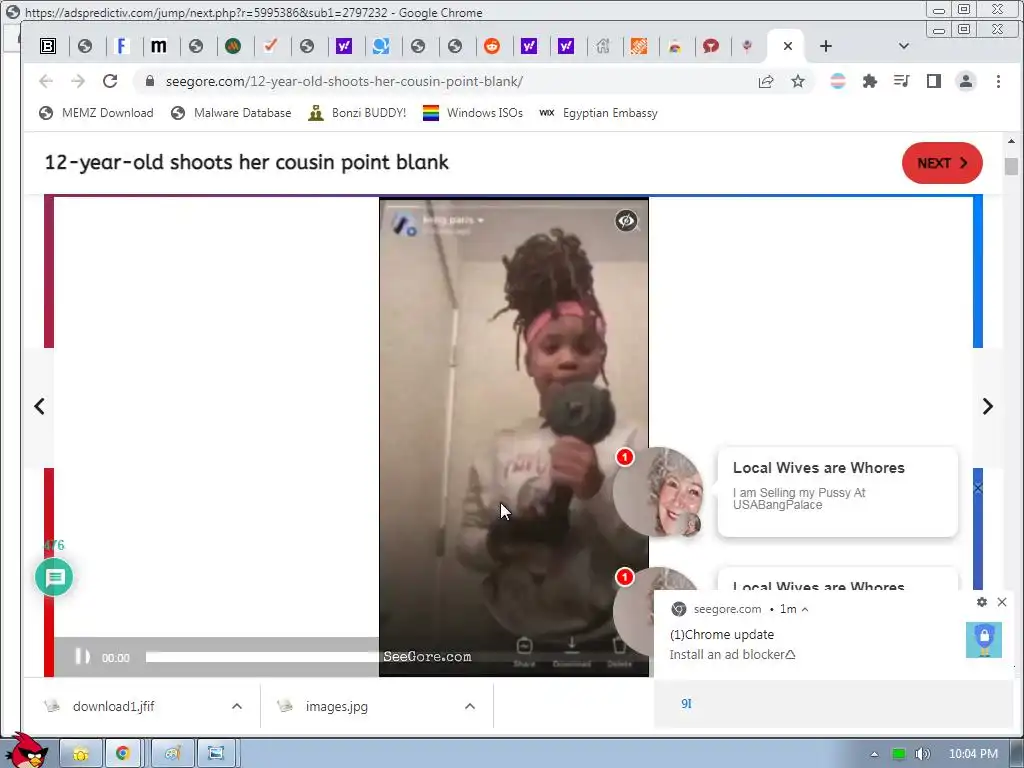Select the tab with the pink pin favicon
The image size is (1024, 768).
[x=747, y=46]
